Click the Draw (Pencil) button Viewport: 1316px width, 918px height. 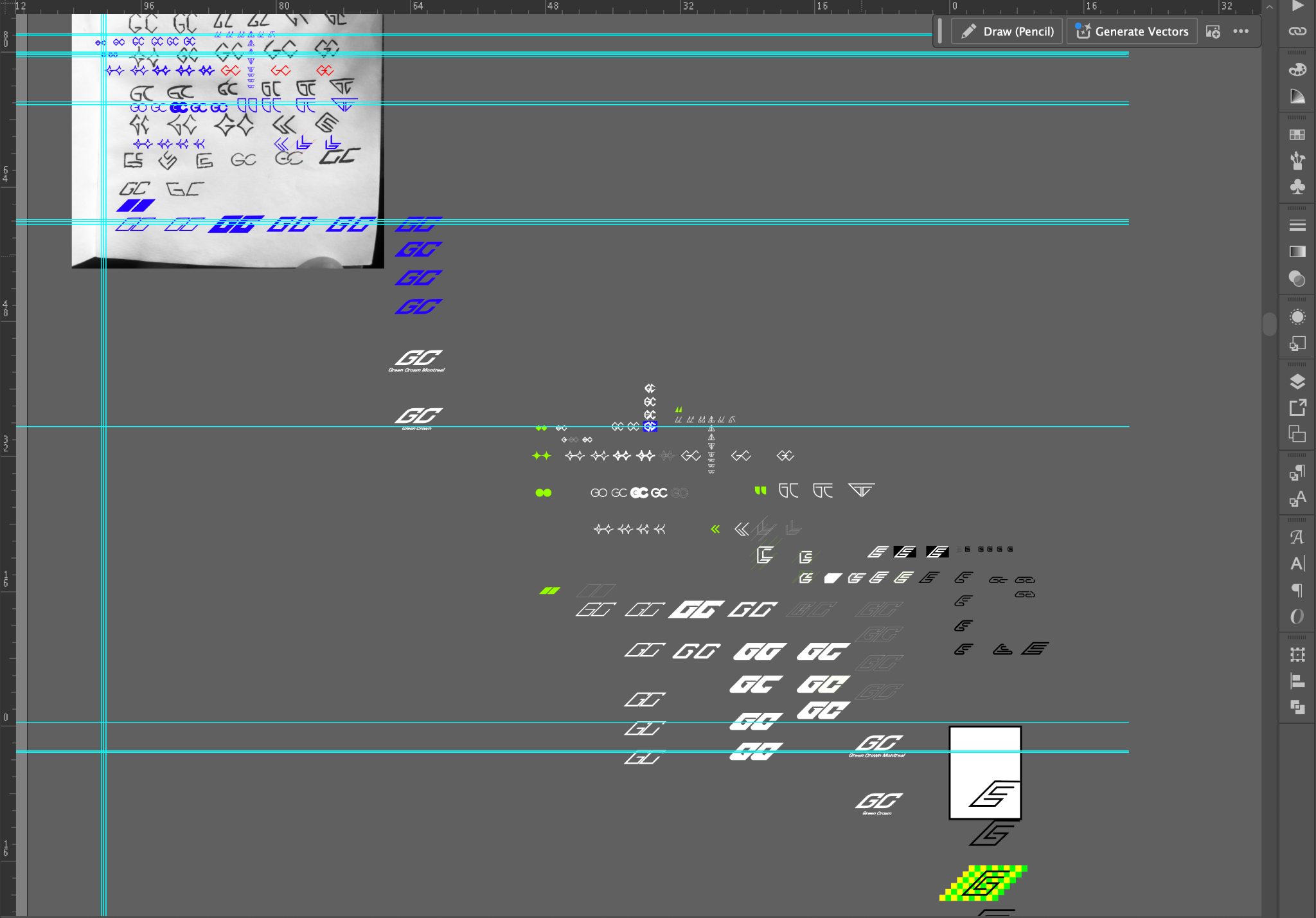[1007, 32]
